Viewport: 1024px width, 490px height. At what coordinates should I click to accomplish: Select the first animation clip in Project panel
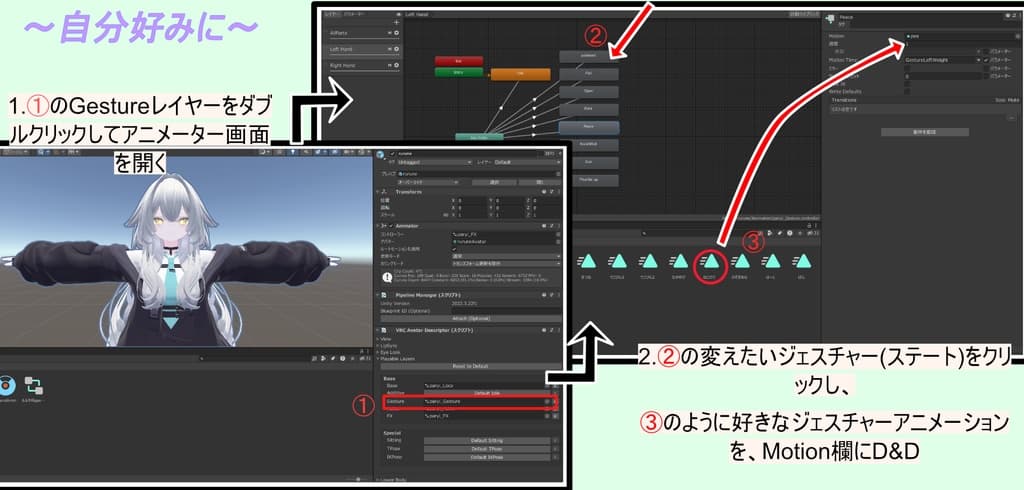coord(588,261)
